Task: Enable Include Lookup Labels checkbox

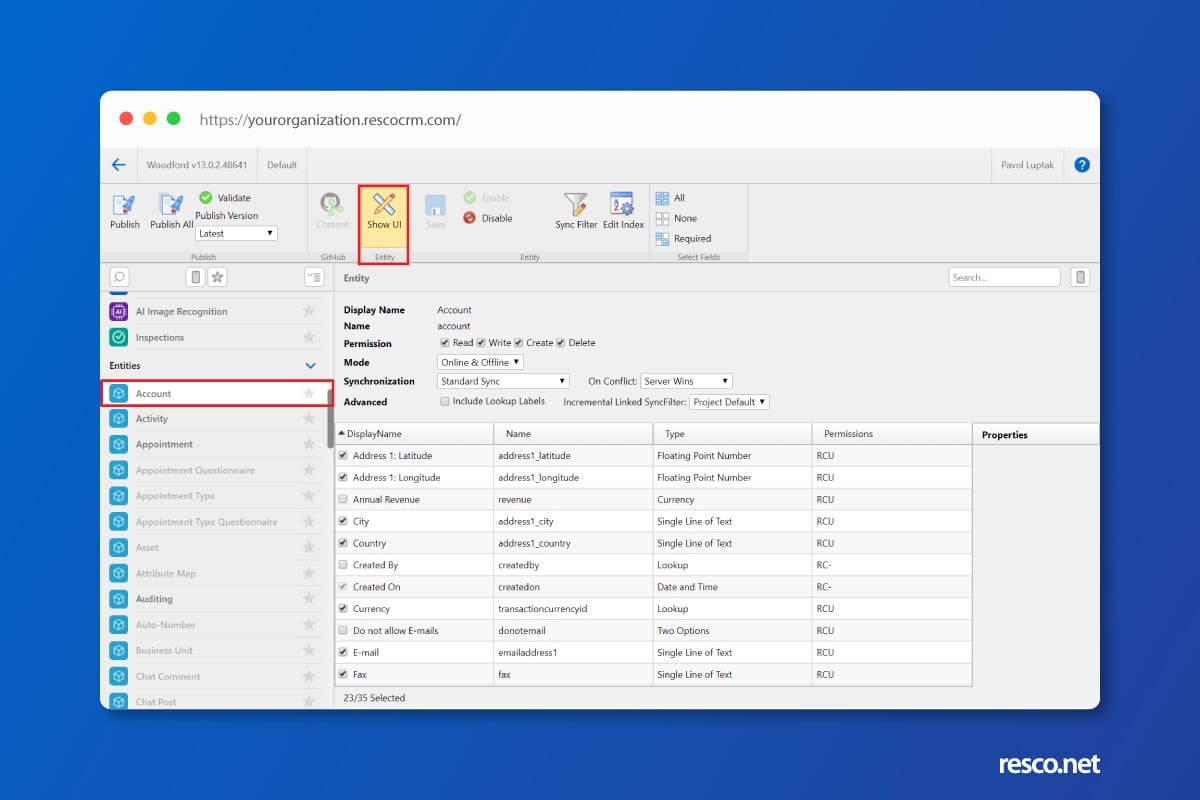Action: [x=445, y=401]
